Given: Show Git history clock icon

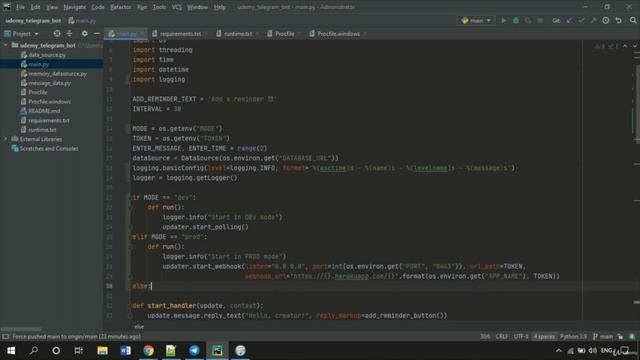Looking at the screenshot, I should tap(606, 20).
